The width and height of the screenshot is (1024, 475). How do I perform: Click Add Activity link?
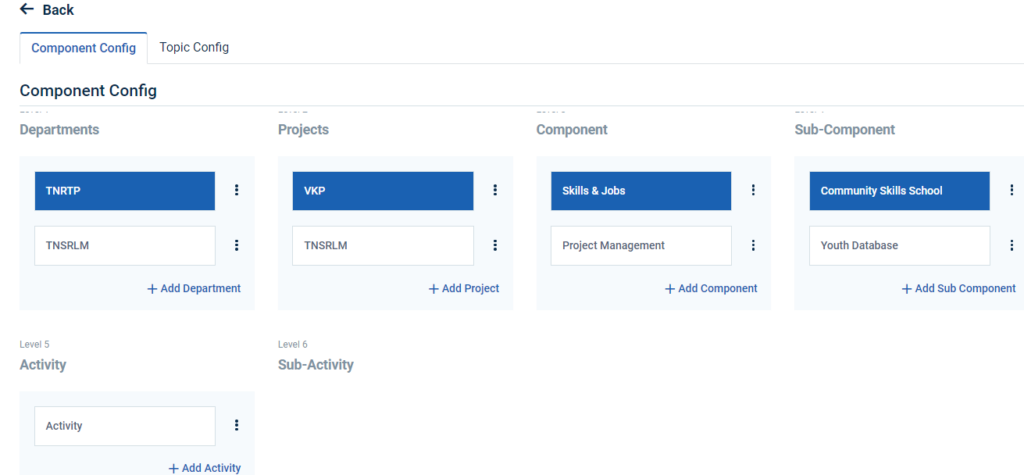point(204,468)
